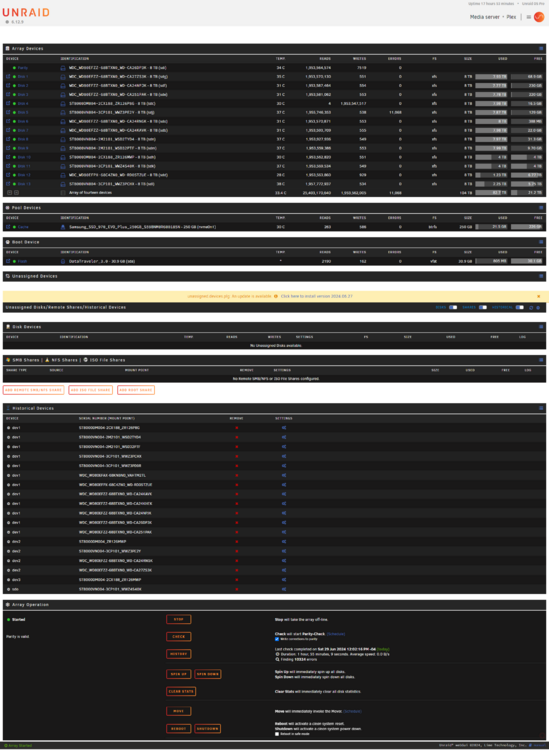
Task: Uncheck Write corrections to parity
Action: click(277, 639)
